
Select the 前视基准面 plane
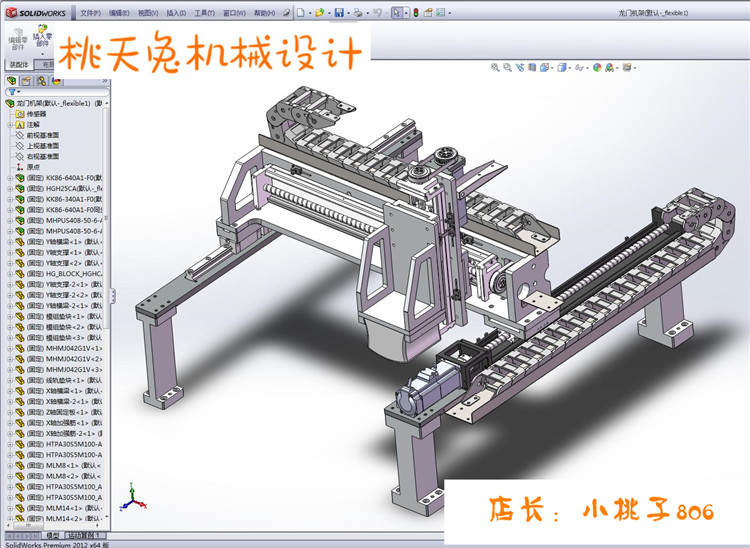pos(38,135)
